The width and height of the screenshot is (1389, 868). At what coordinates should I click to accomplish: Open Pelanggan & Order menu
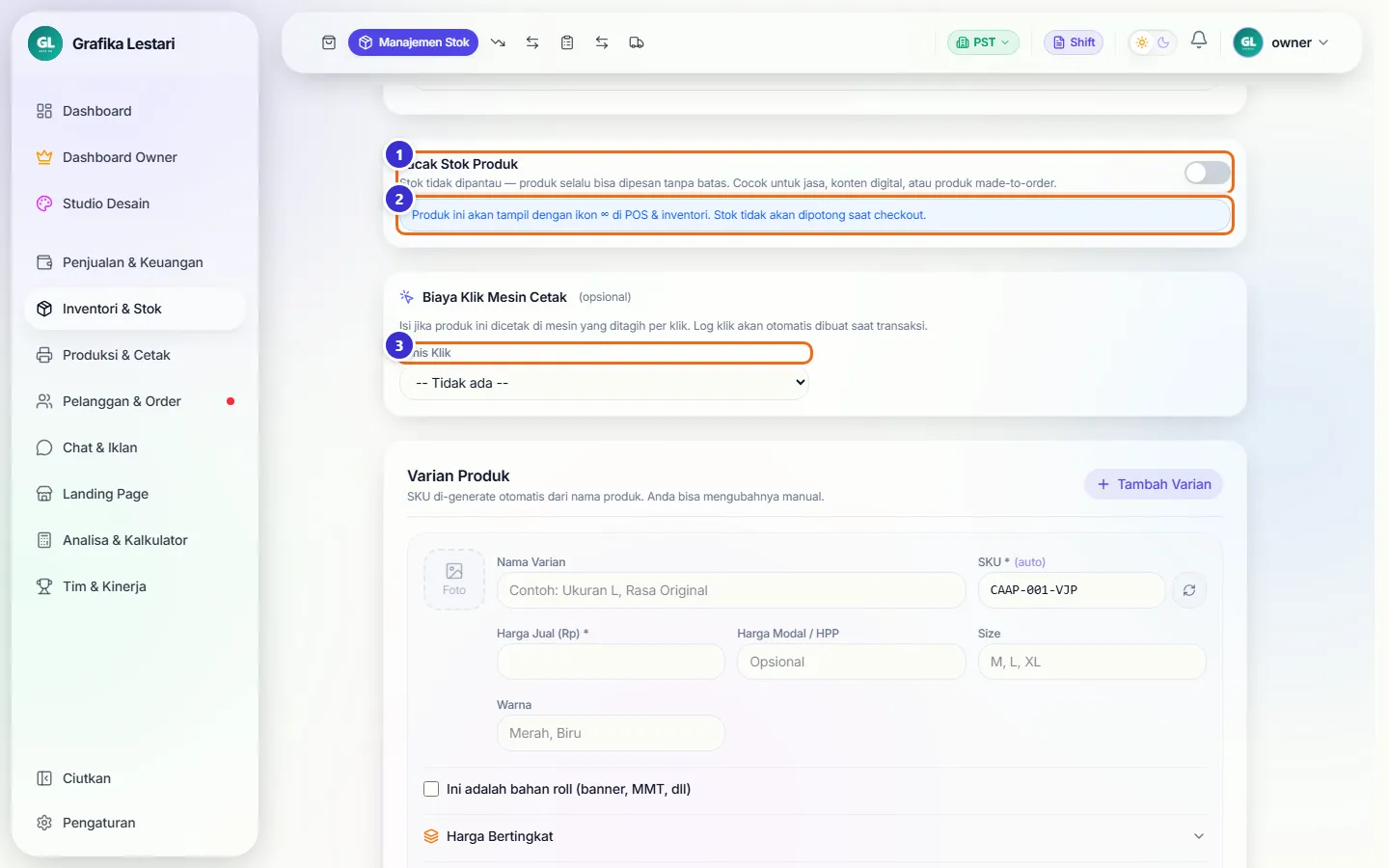[x=134, y=401]
